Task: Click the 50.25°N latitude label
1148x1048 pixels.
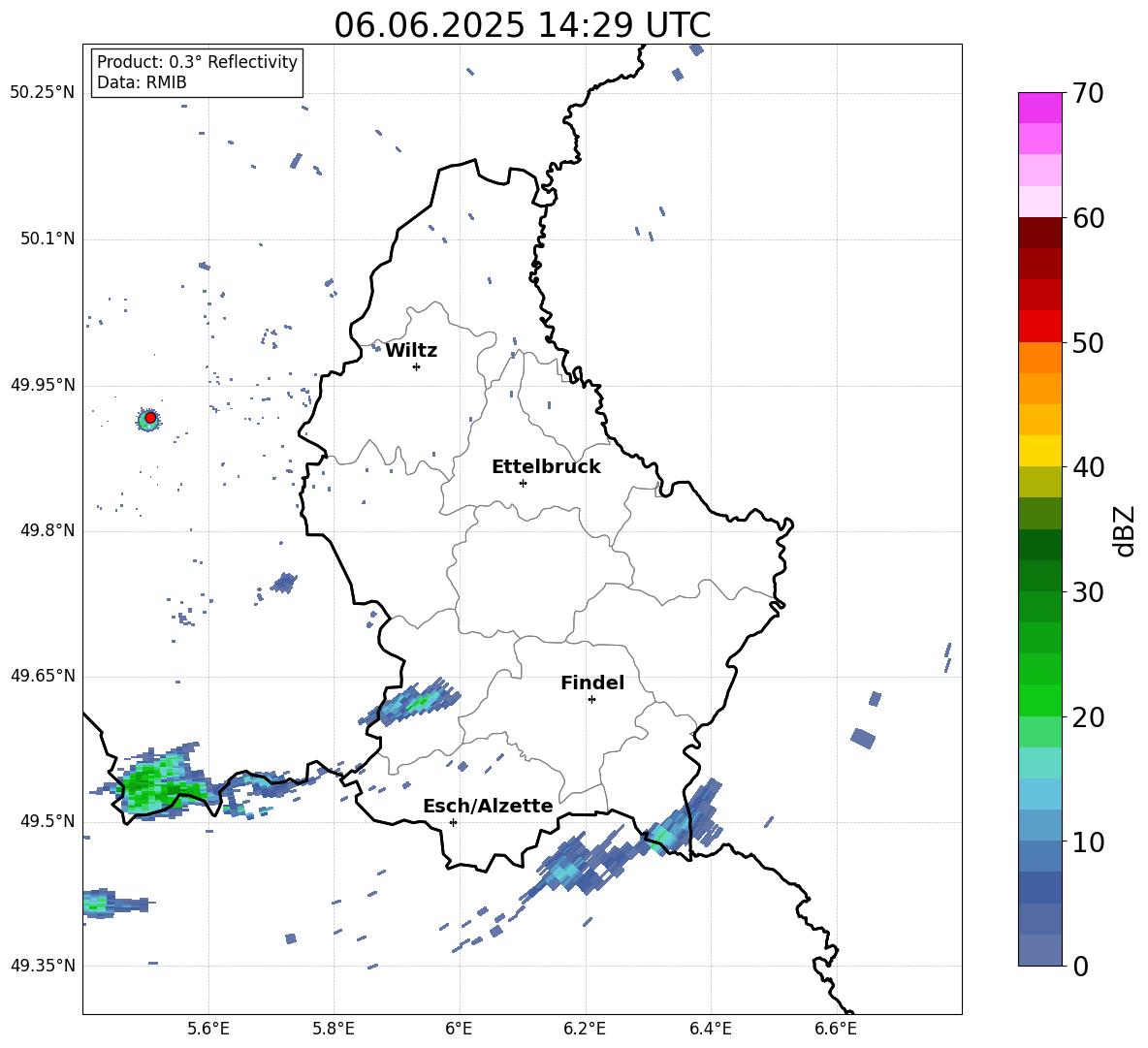Action: pyautogui.click(x=43, y=93)
